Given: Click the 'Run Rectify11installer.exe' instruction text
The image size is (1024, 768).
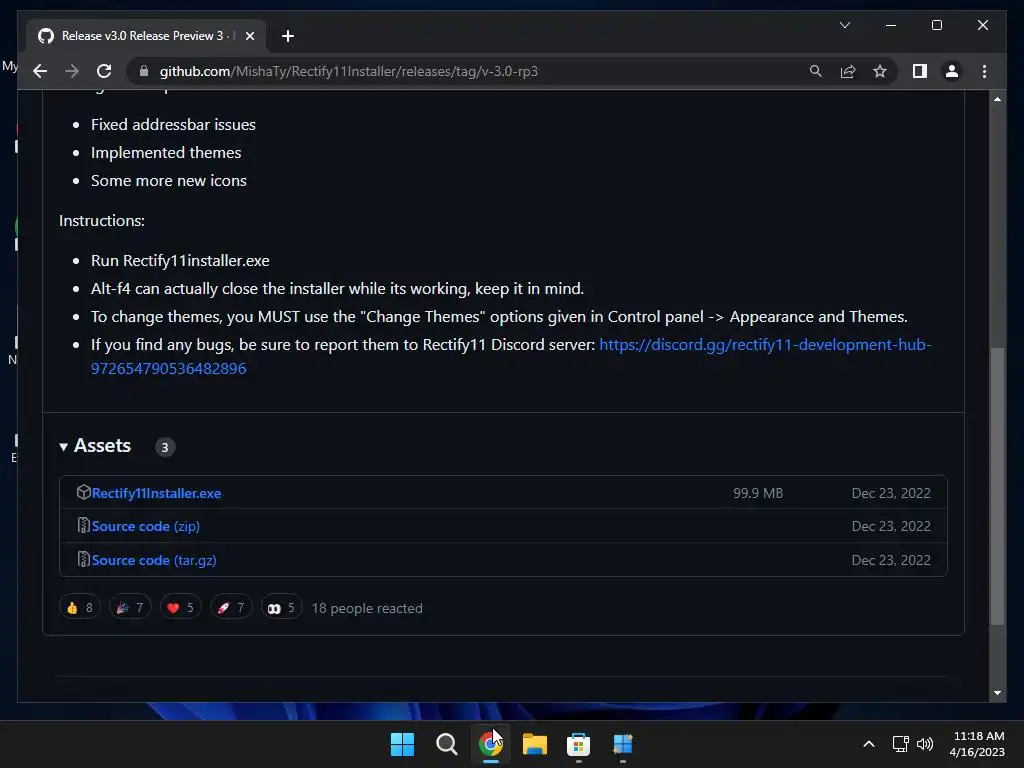Looking at the screenshot, I should [180, 261].
